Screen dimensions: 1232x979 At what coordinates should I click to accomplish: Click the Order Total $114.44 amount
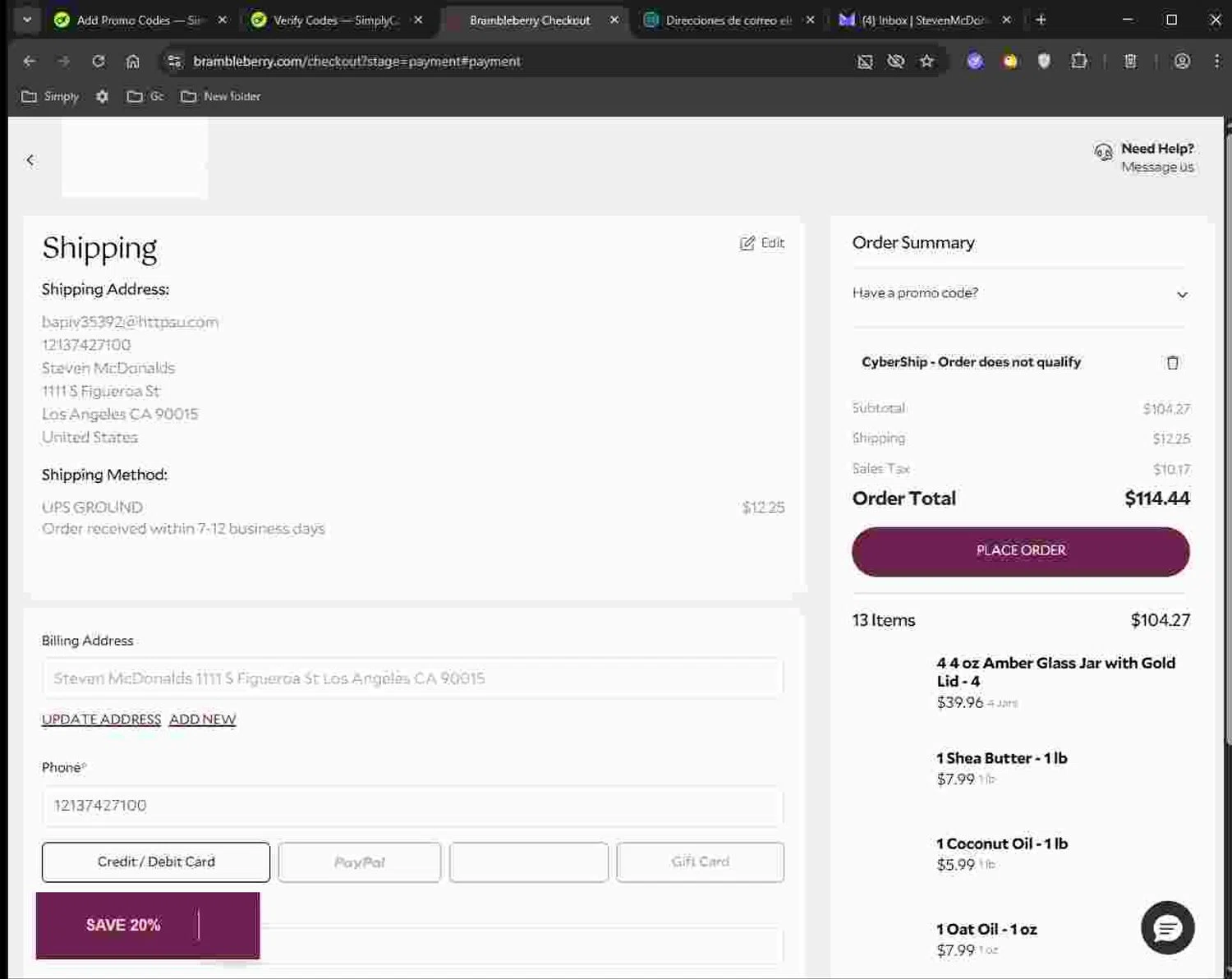coord(1156,499)
